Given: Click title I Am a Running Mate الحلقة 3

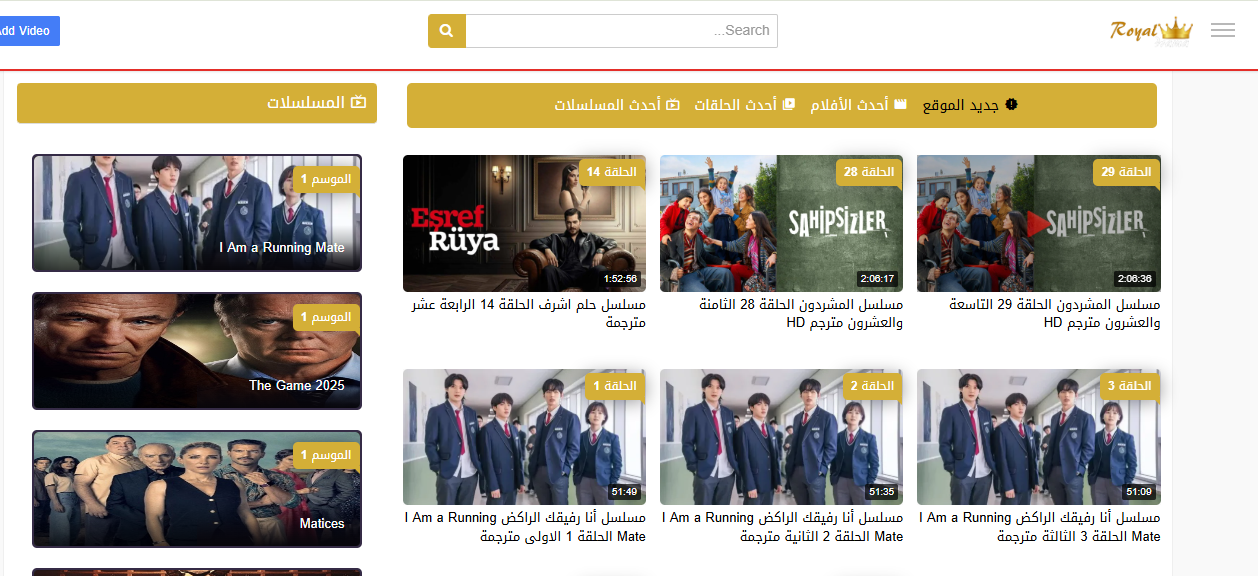Looking at the screenshot, I should click(x=1040, y=527).
